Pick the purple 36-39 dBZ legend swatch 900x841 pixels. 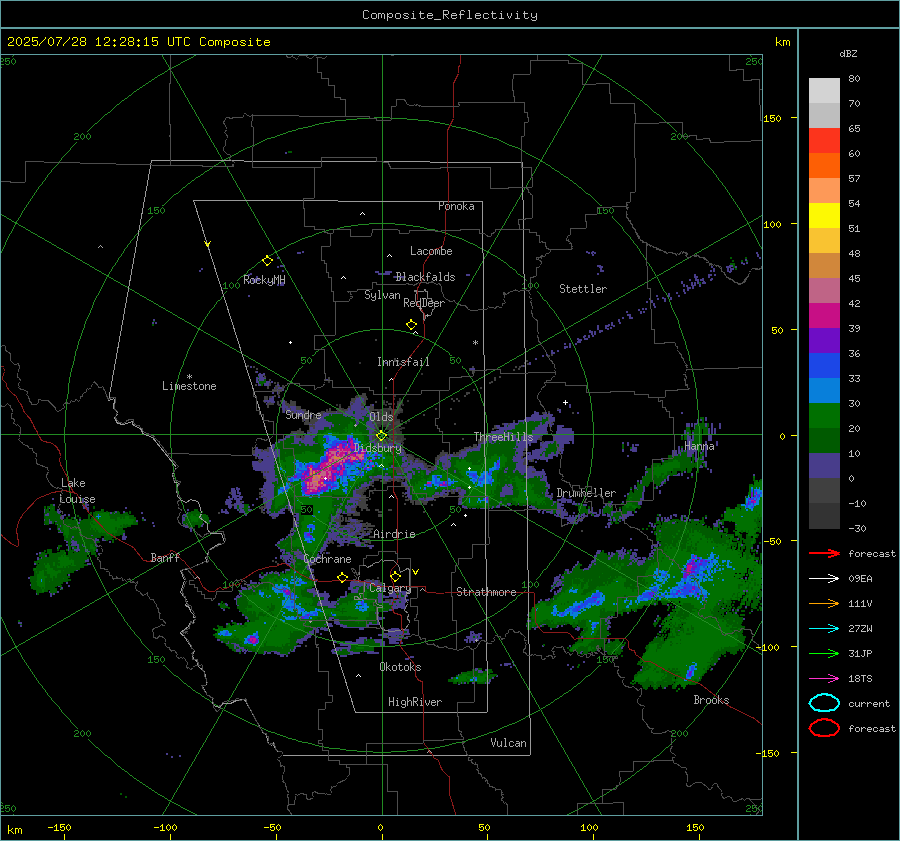point(824,341)
